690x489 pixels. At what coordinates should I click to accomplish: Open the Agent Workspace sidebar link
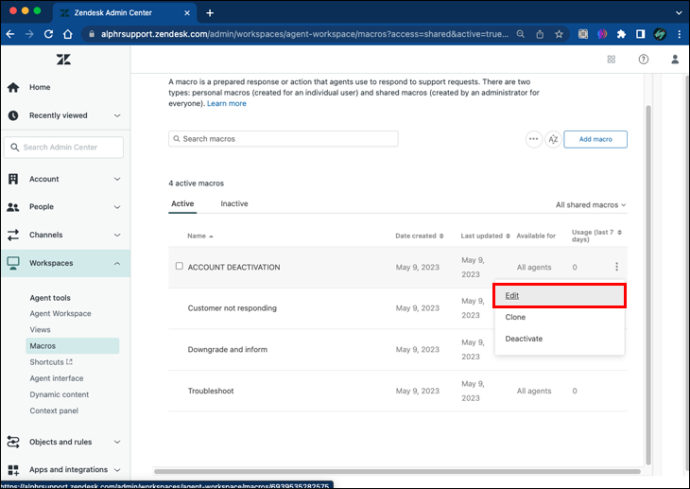(x=60, y=313)
